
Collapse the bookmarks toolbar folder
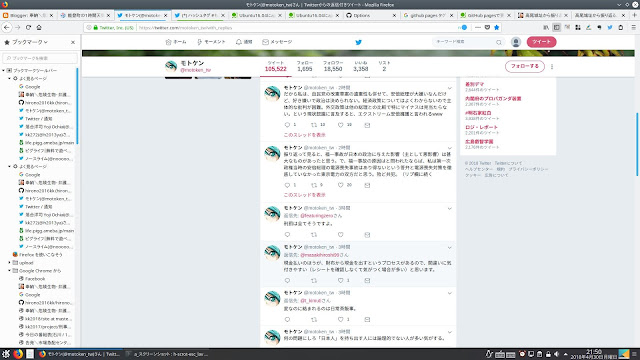[x=4, y=71]
